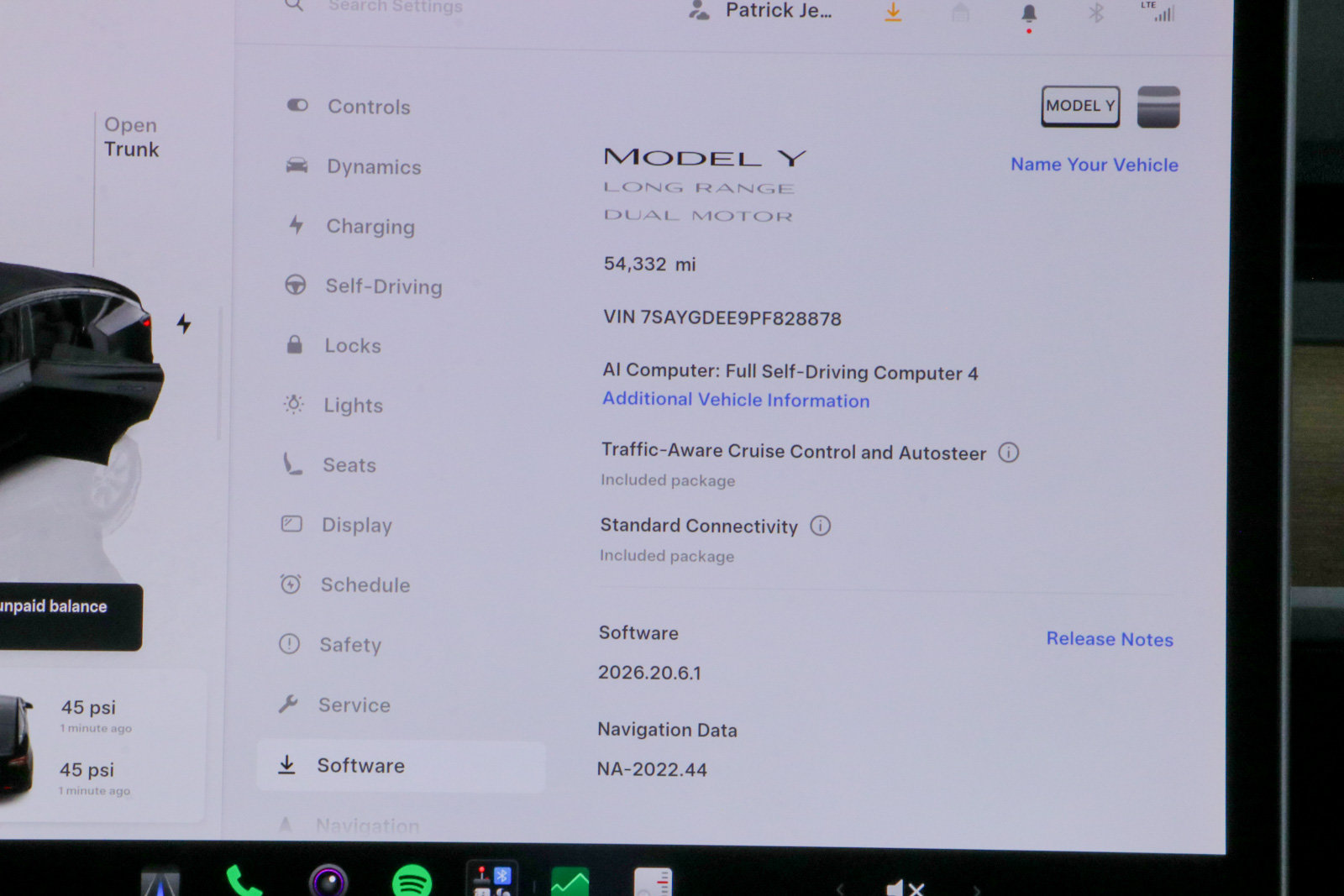Tap Open Trunk beside the car
This screenshot has width=1344, height=896.
pyautogui.click(x=131, y=137)
